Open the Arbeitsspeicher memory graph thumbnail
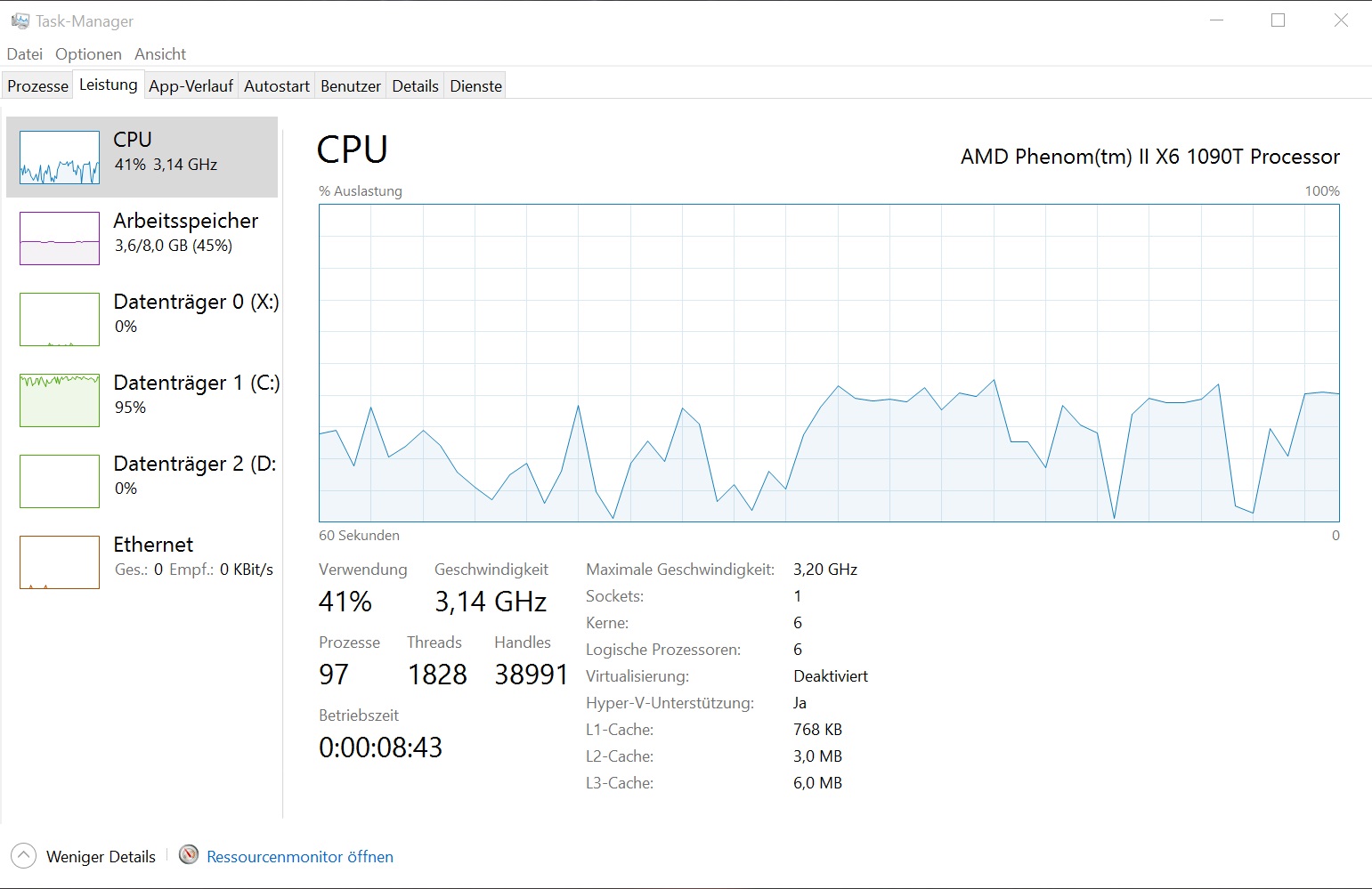This screenshot has width=1372, height=889. coord(60,238)
